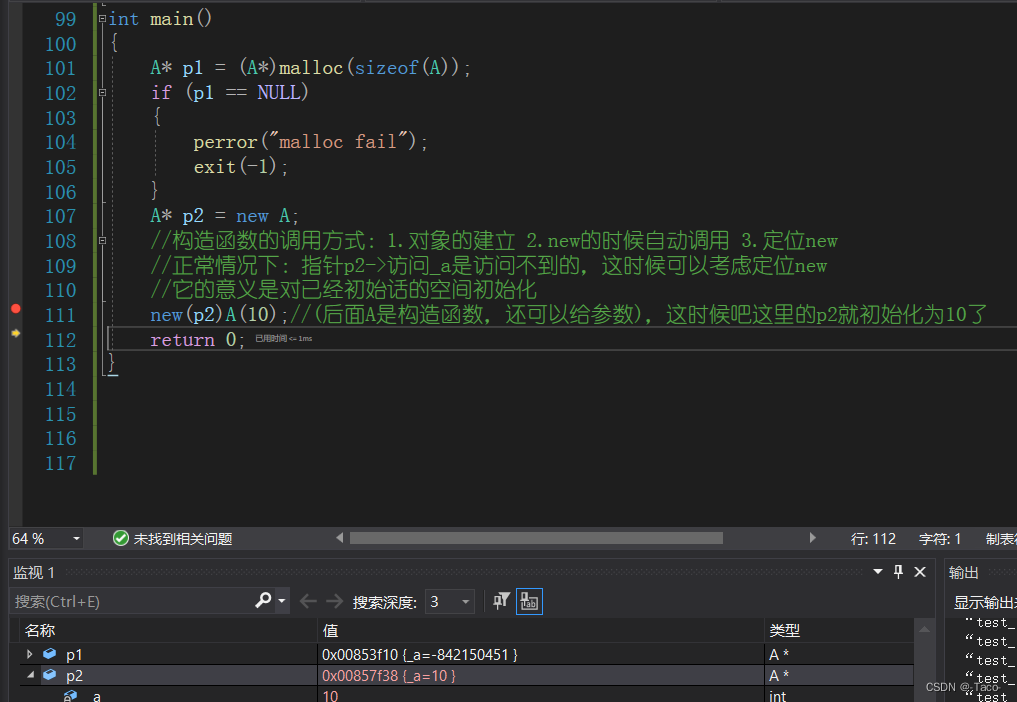1017x702 pixels.
Task: Click the '行: 112' line indicator
Action: tap(873, 539)
